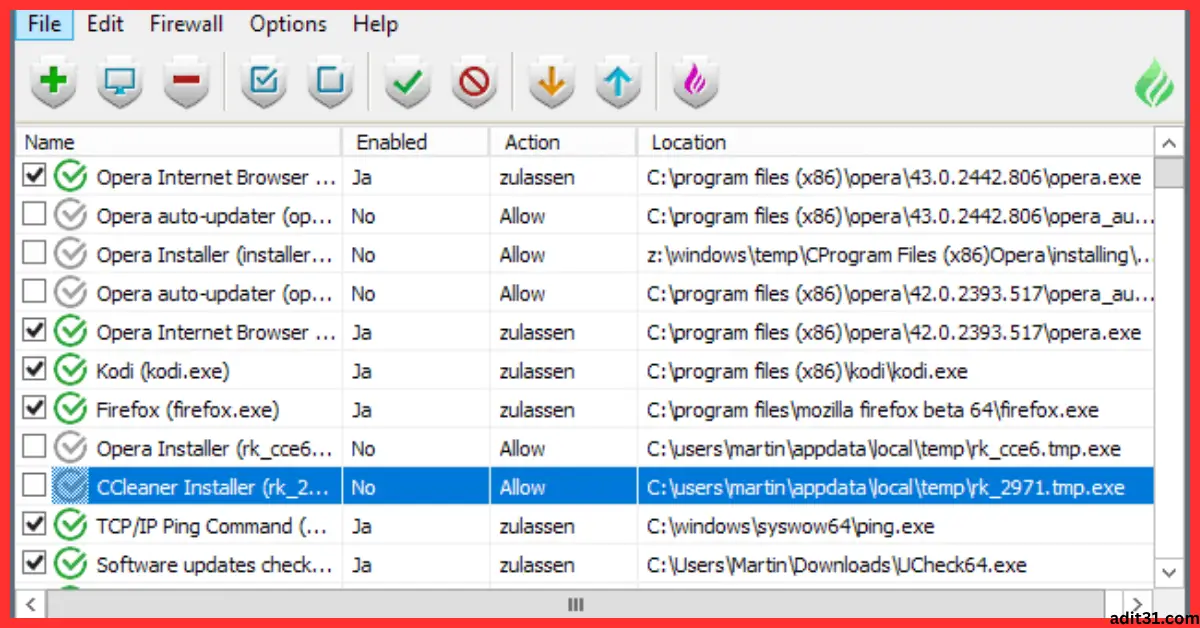Select the Kodi (kodi.exe) name text
Viewport: 1200px width, 628px height.
[x=163, y=371]
